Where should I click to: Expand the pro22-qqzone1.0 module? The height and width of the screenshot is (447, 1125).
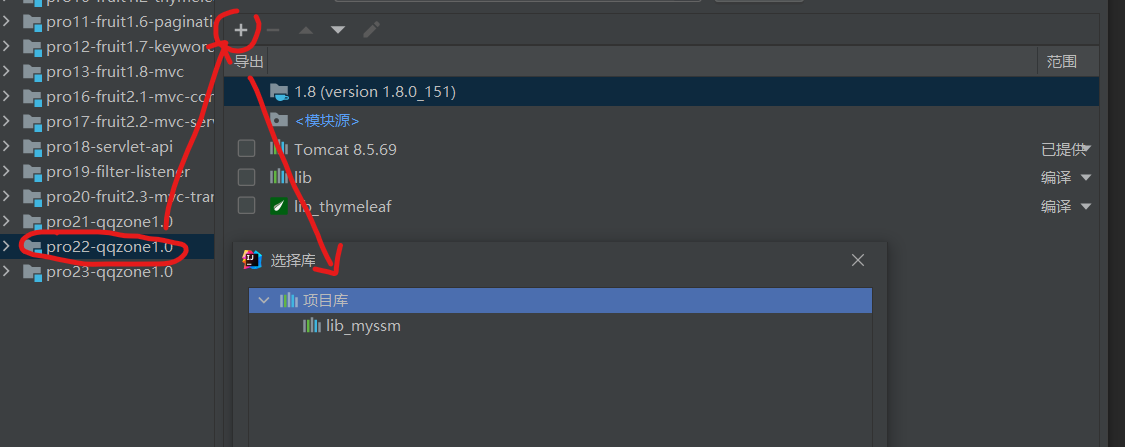pyautogui.click(x=8, y=246)
